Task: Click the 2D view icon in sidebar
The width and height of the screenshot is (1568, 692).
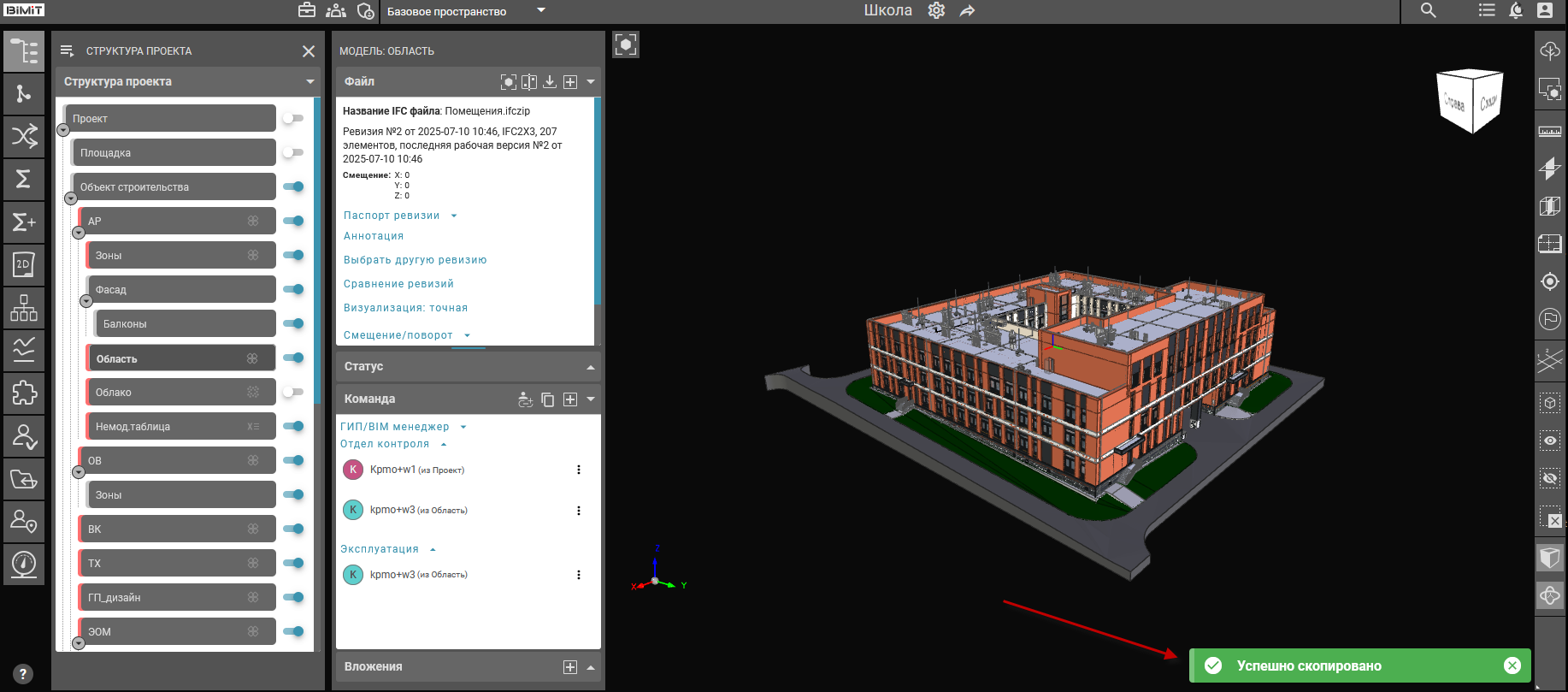Action: click(x=24, y=265)
